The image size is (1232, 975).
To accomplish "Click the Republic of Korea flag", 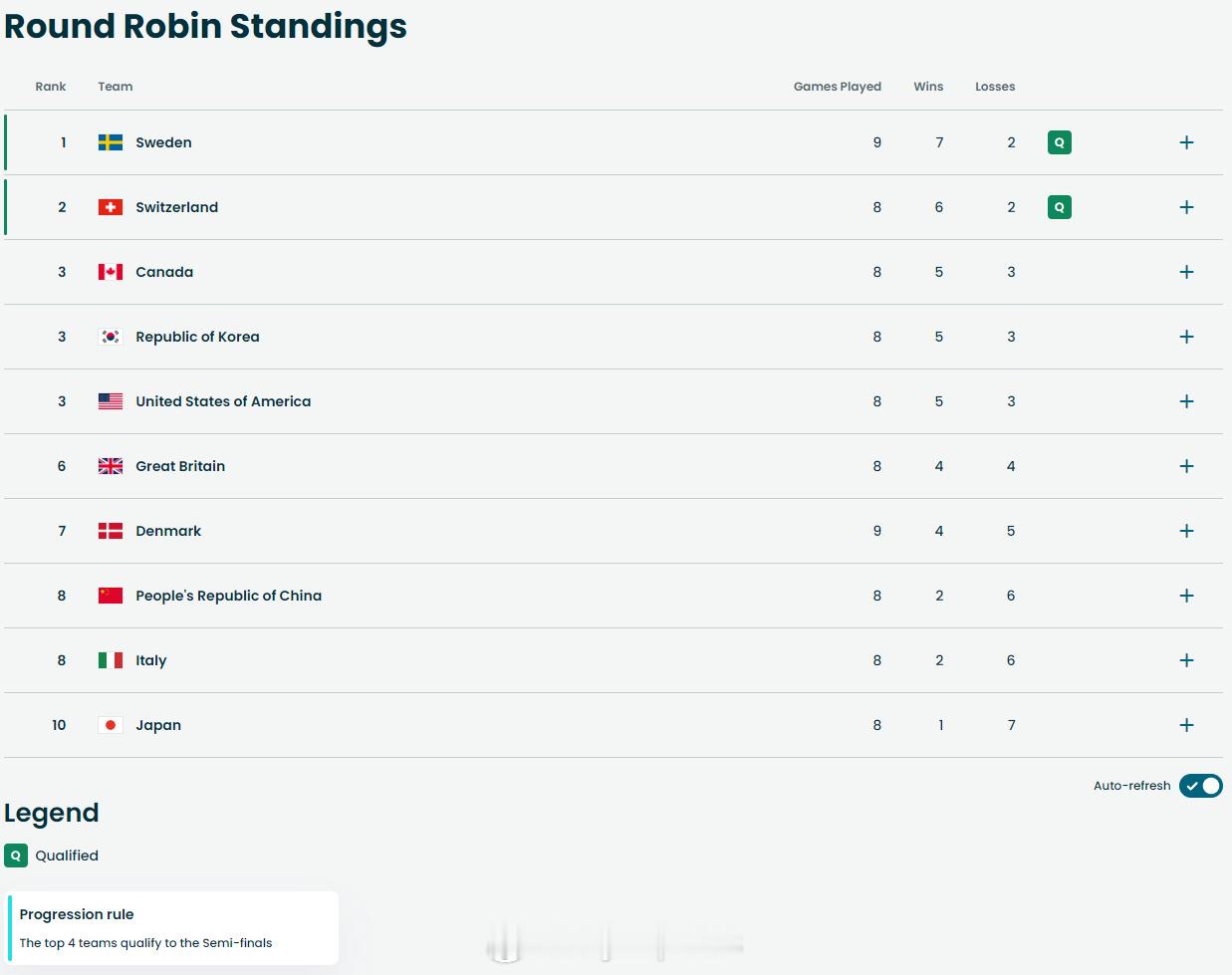I will pos(111,337).
